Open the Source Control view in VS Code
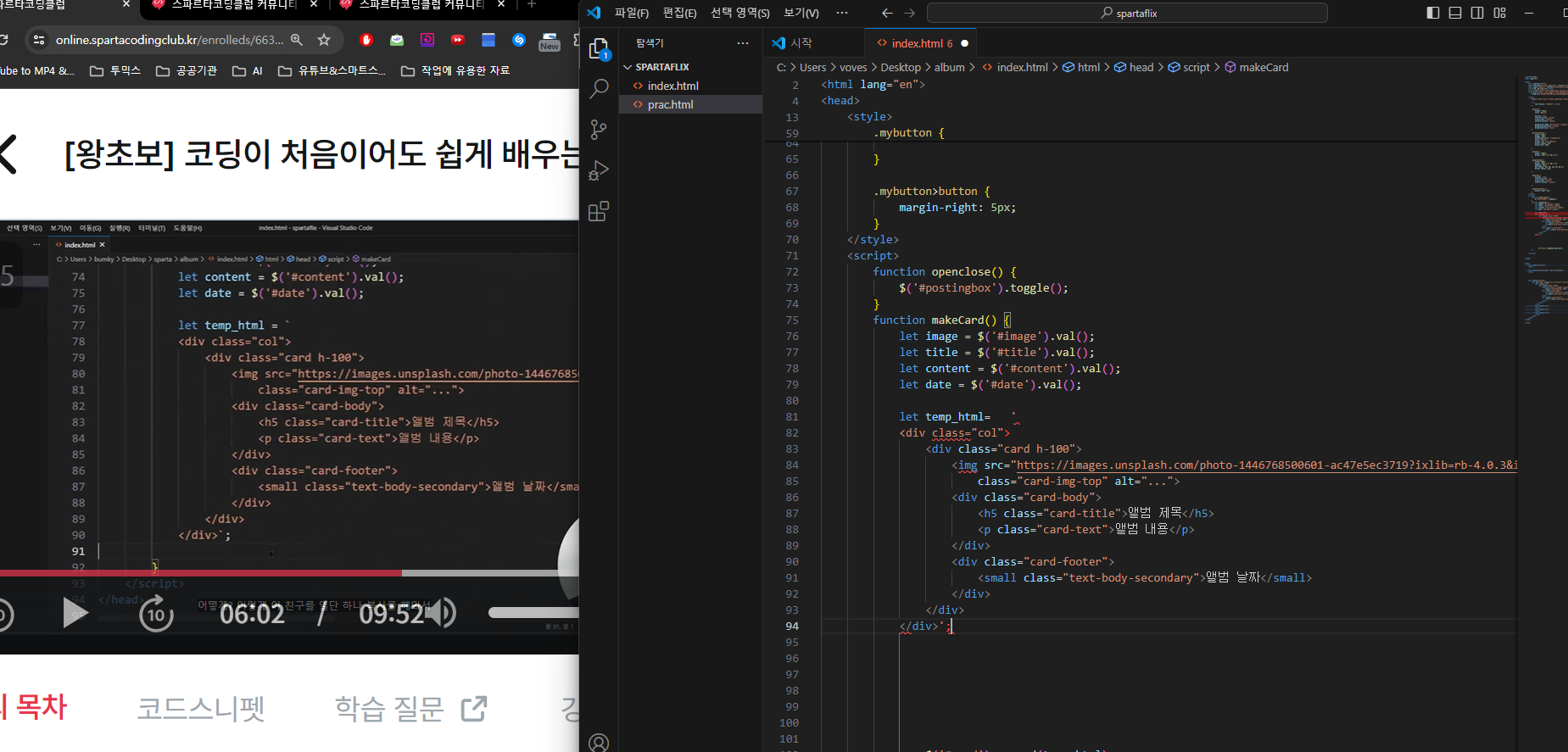This screenshot has height=752, width=1568. tap(599, 129)
